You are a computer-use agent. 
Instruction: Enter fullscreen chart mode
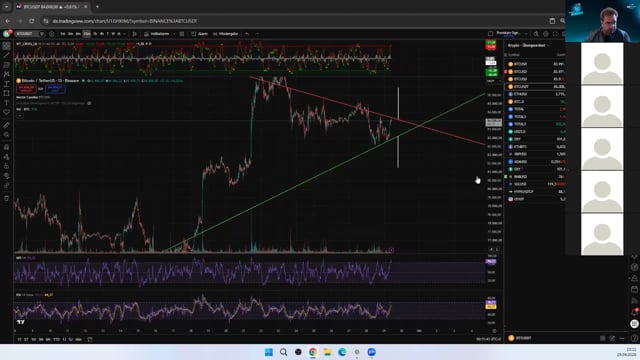coord(555,34)
